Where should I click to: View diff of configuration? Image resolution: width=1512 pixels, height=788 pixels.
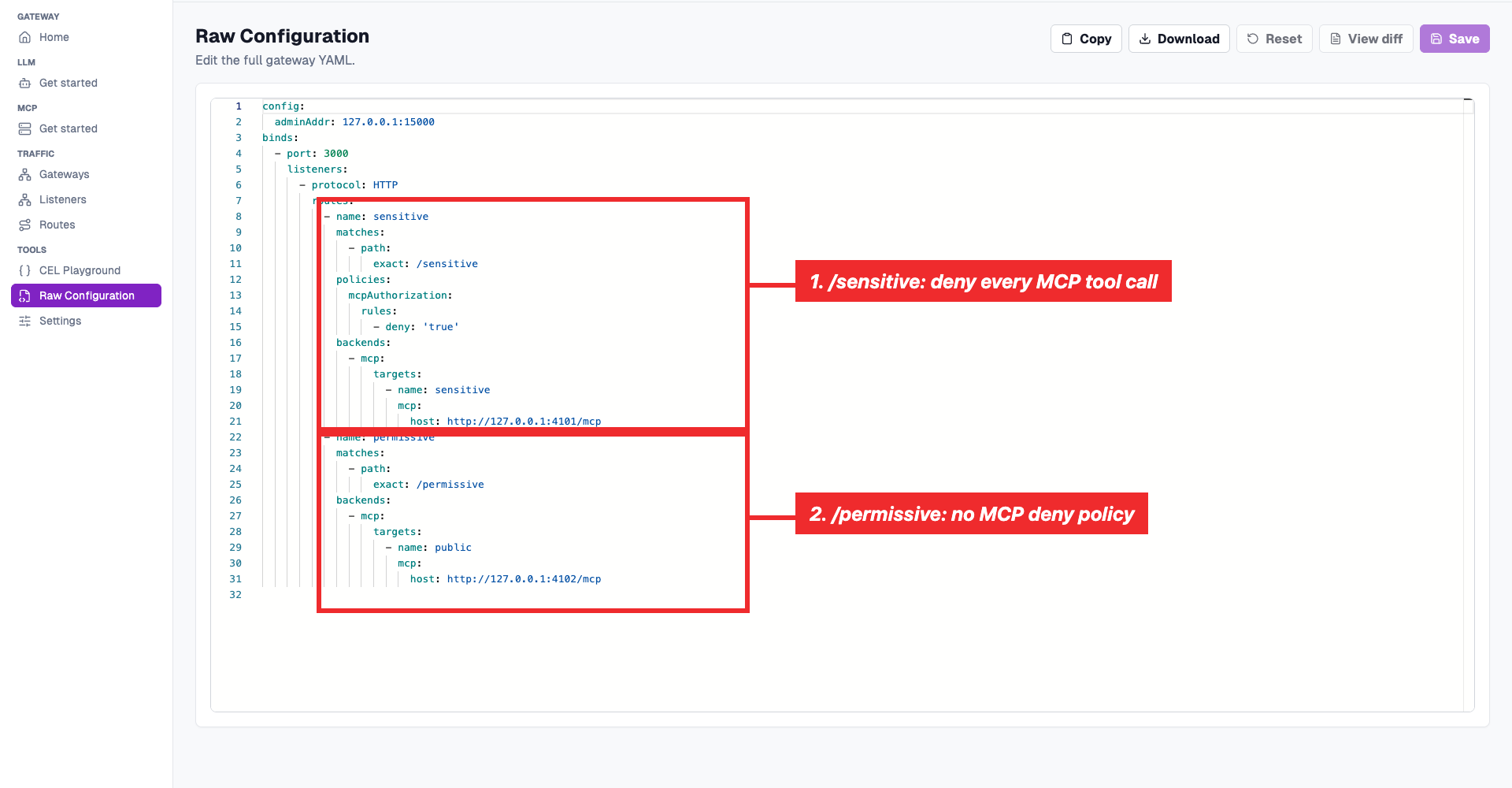pyautogui.click(x=1366, y=39)
